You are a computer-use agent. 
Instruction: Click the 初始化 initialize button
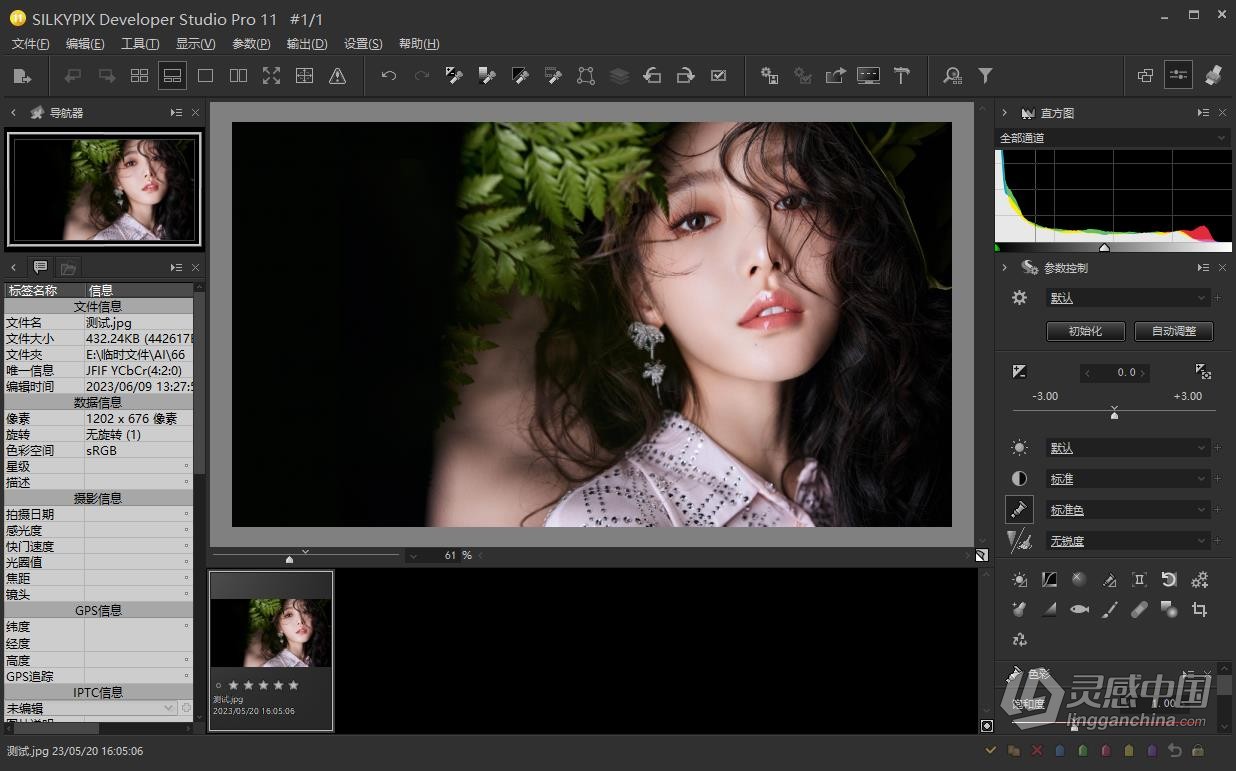click(1085, 331)
